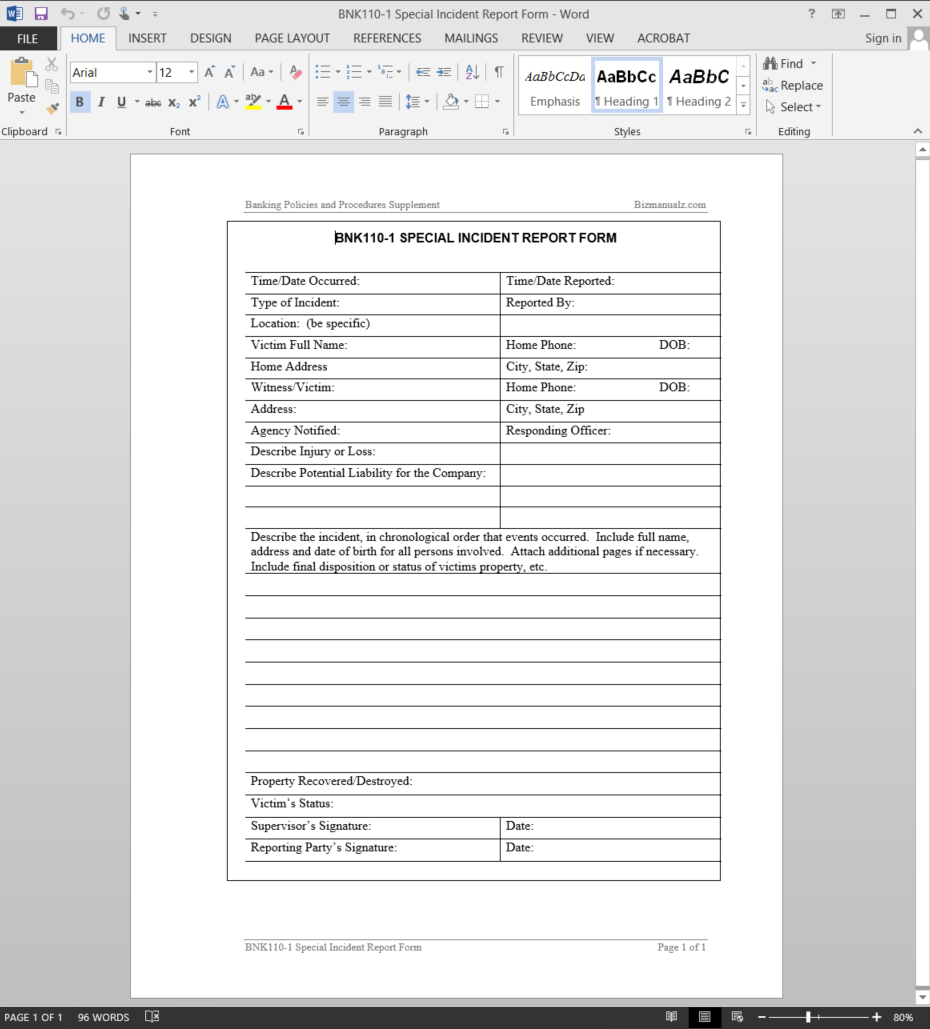Screen dimensions: 930x1029
Task: Switch to the PAGE LAYOUT tab
Action: coord(292,39)
